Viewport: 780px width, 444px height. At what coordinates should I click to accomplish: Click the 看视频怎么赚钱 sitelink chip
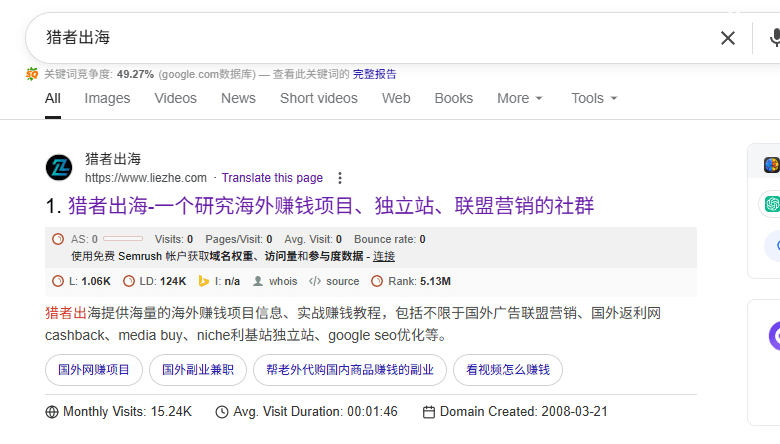(x=508, y=370)
